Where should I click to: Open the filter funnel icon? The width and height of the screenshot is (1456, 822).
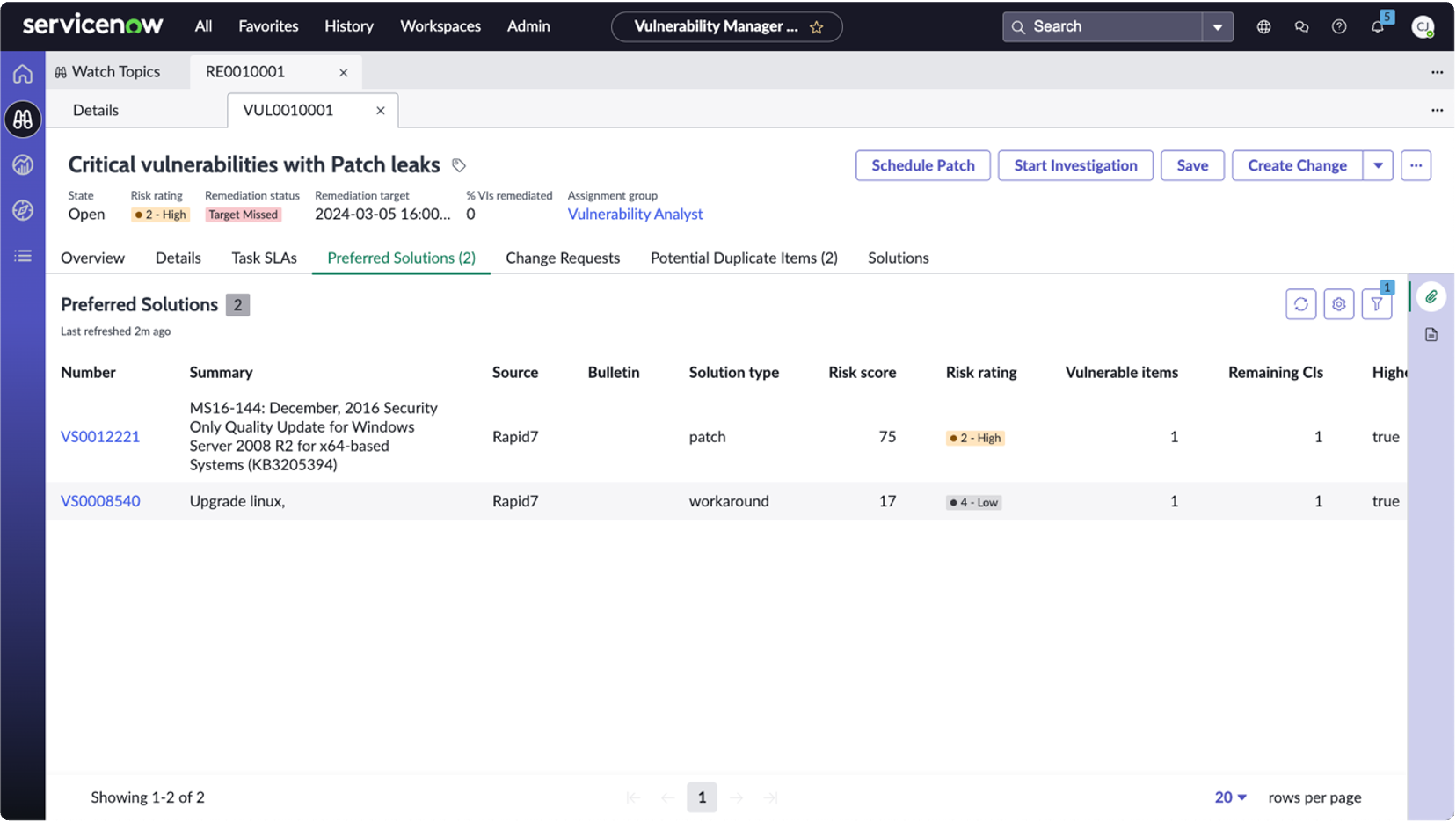coord(1376,304)
